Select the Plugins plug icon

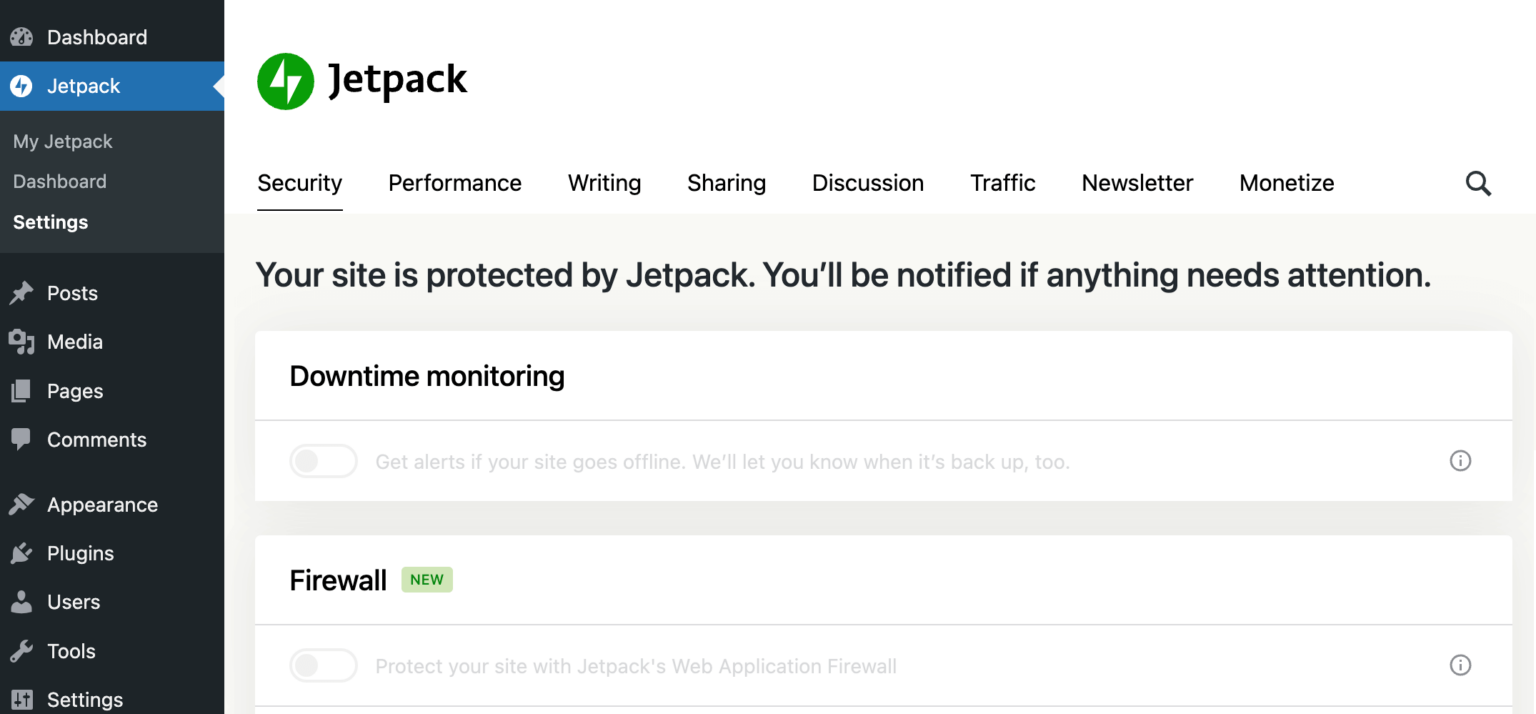[x=22, y=553]
